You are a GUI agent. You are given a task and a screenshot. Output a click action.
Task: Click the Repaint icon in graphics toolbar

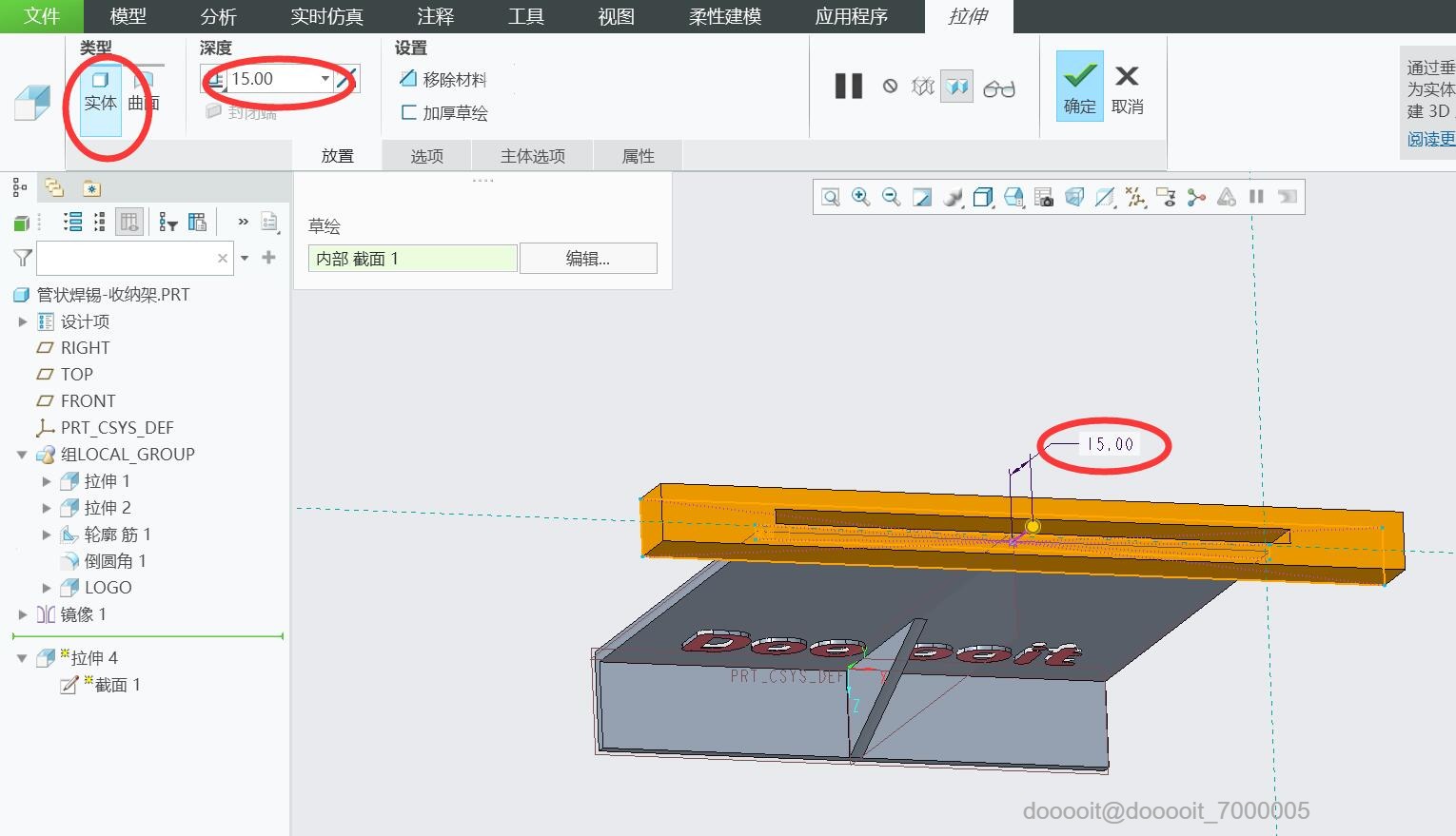[922, 197]
